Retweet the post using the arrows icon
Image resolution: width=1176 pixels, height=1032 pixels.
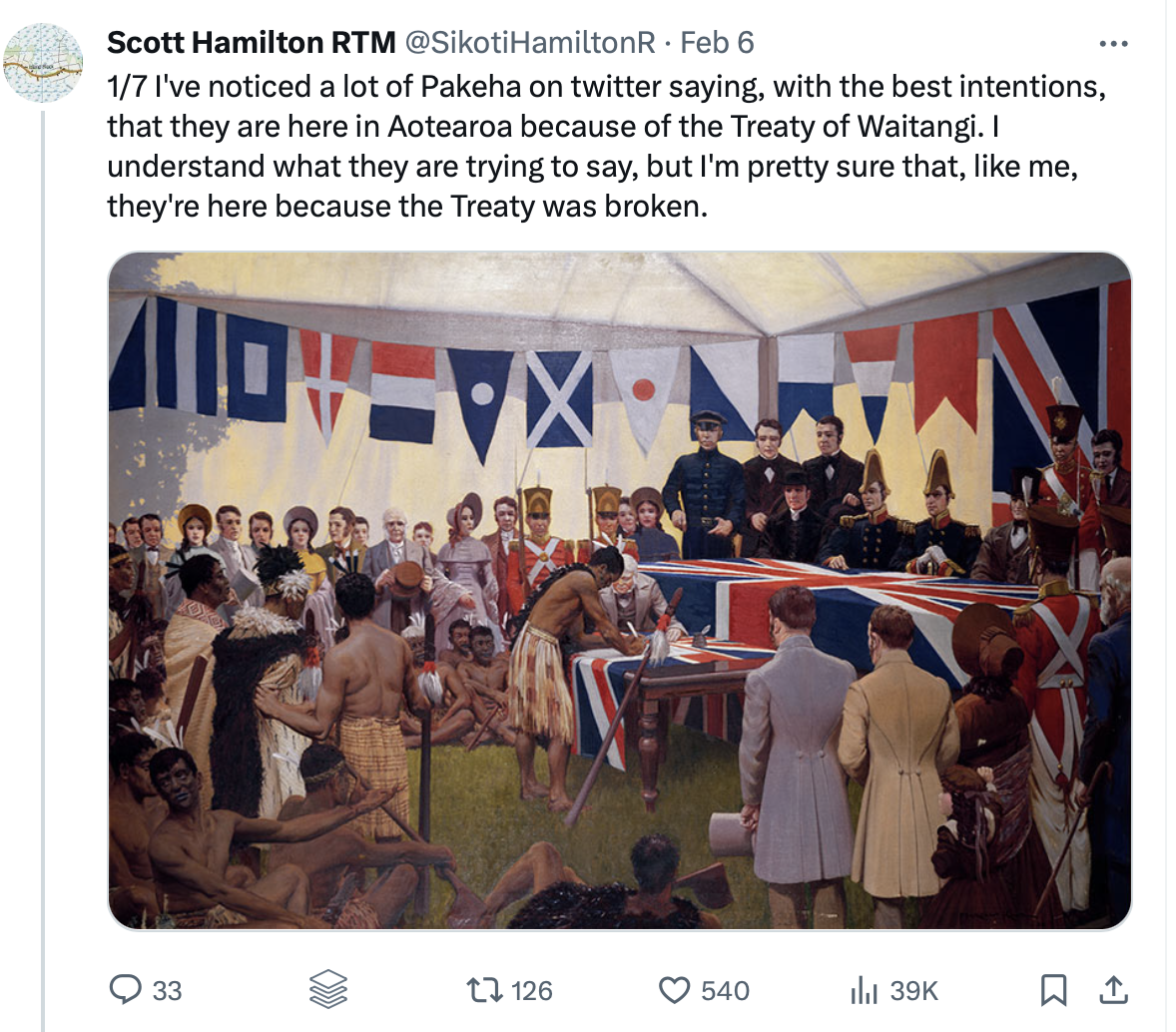coord(486,990)
